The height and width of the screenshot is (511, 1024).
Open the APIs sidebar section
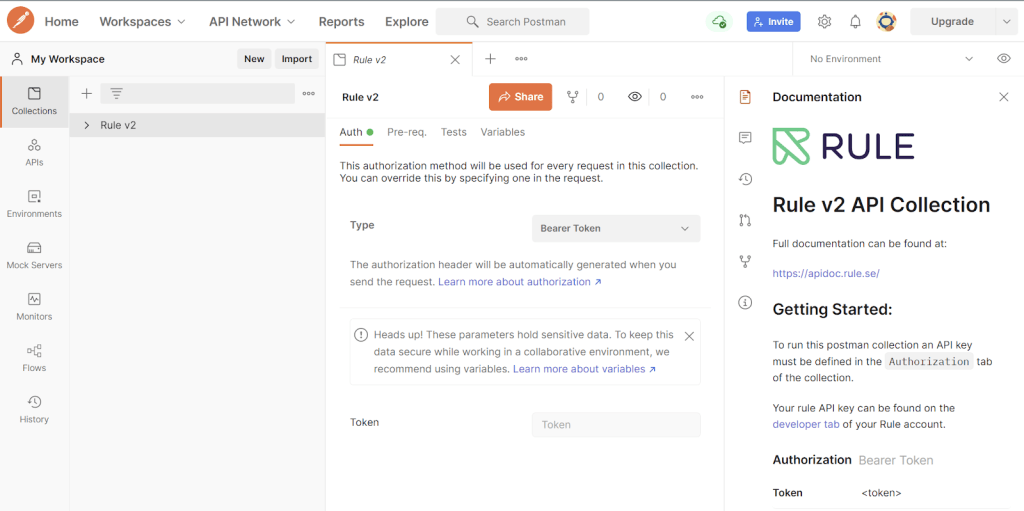34,152
